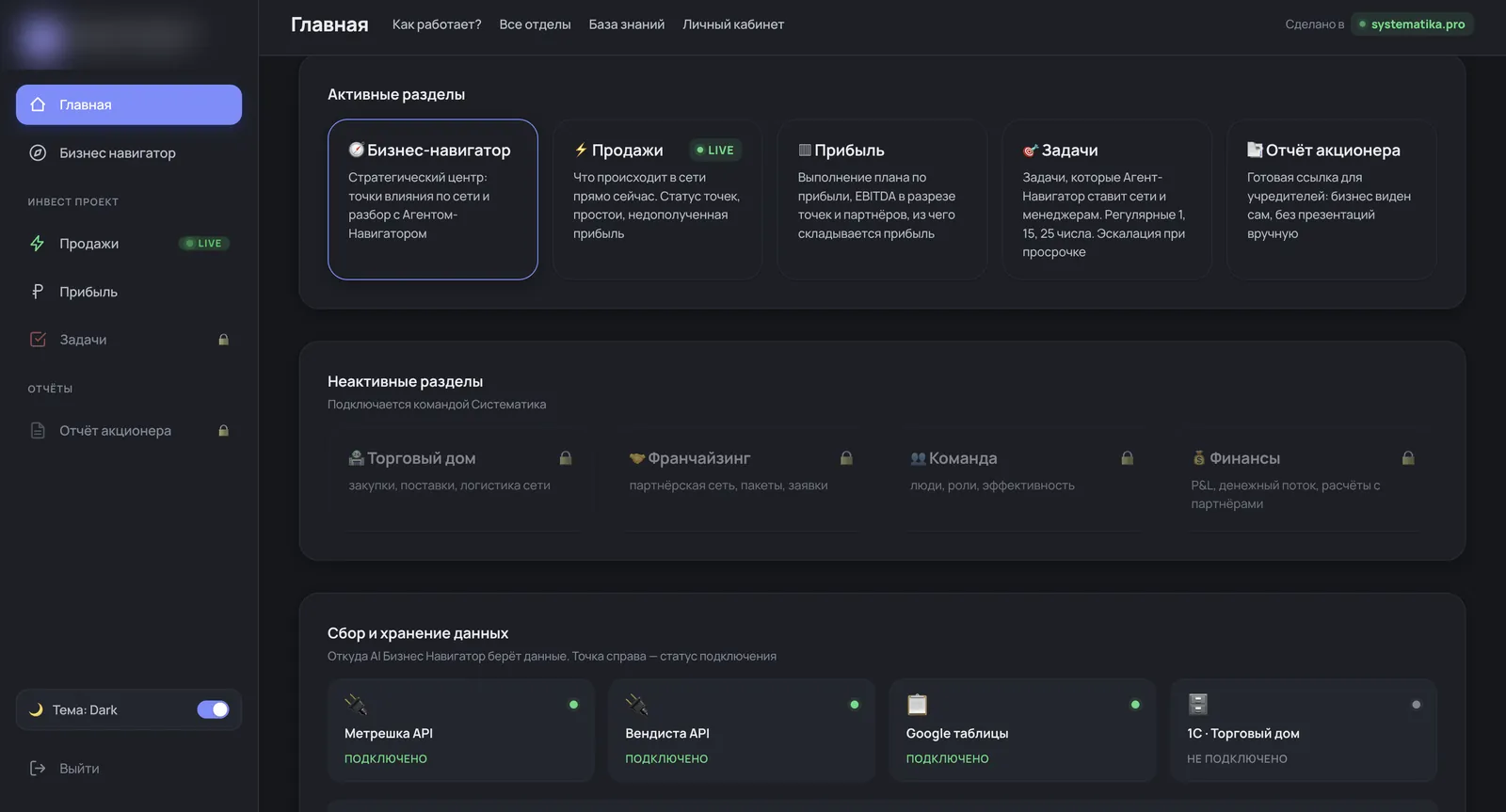Image resolution: width=1506 pixels, height=812 pixels.
Task: Open the Как работает? menu item
Action: pos(437,24)
